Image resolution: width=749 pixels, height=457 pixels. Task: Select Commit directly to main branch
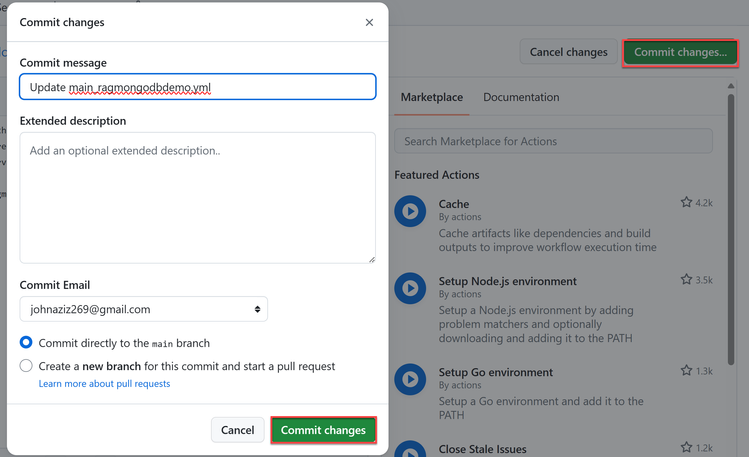coord(26,342)
